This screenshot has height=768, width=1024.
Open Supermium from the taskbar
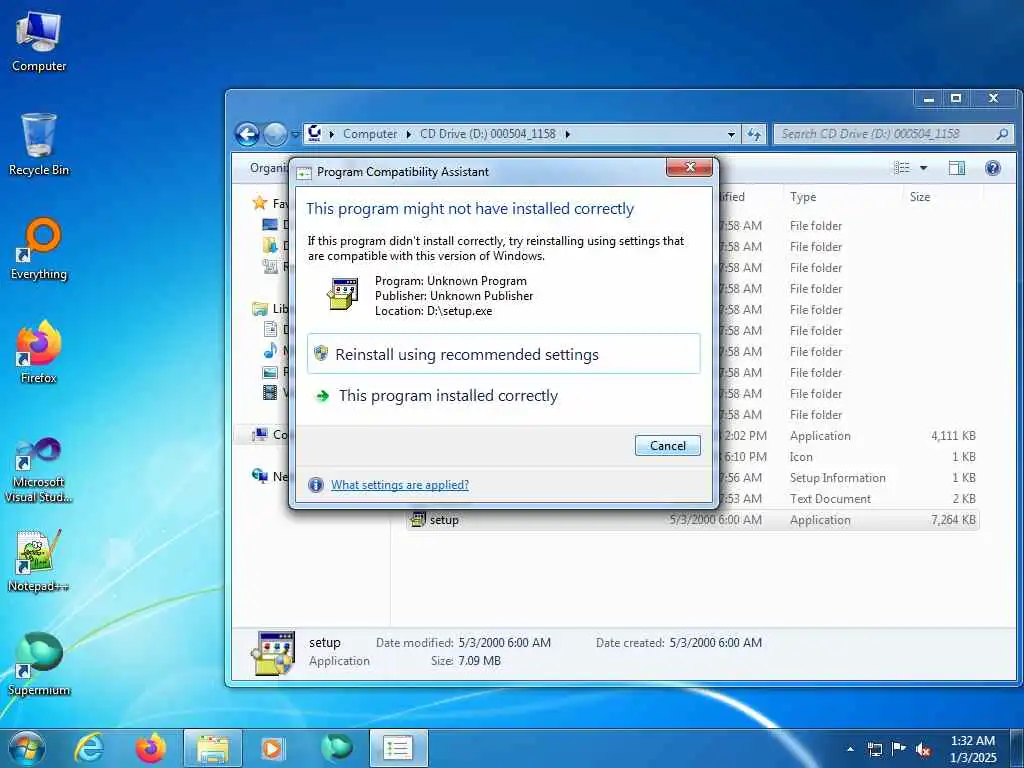tap(337, 748)
